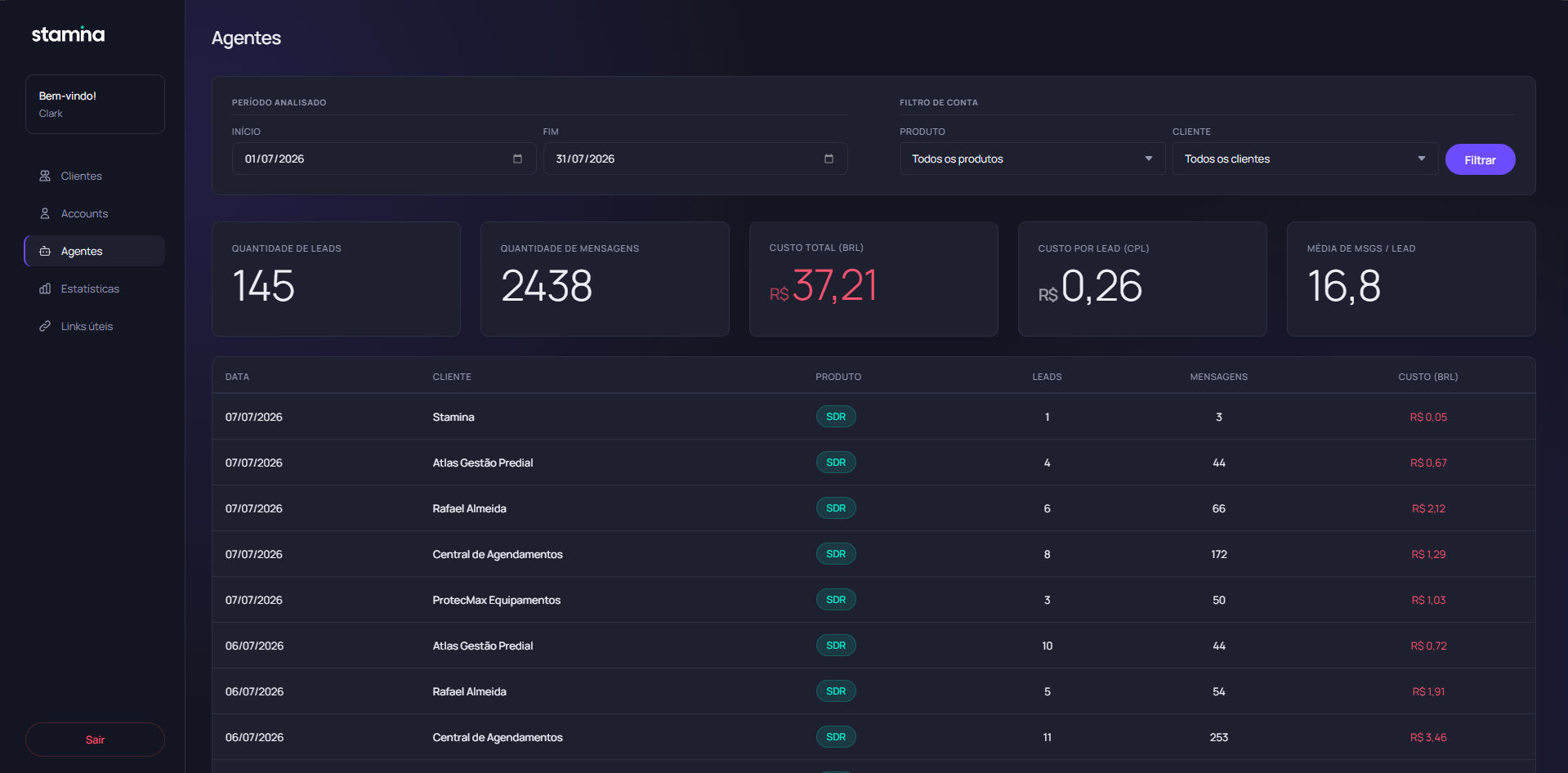Click the Custo Total value R$ 37,21

(823, 286)
